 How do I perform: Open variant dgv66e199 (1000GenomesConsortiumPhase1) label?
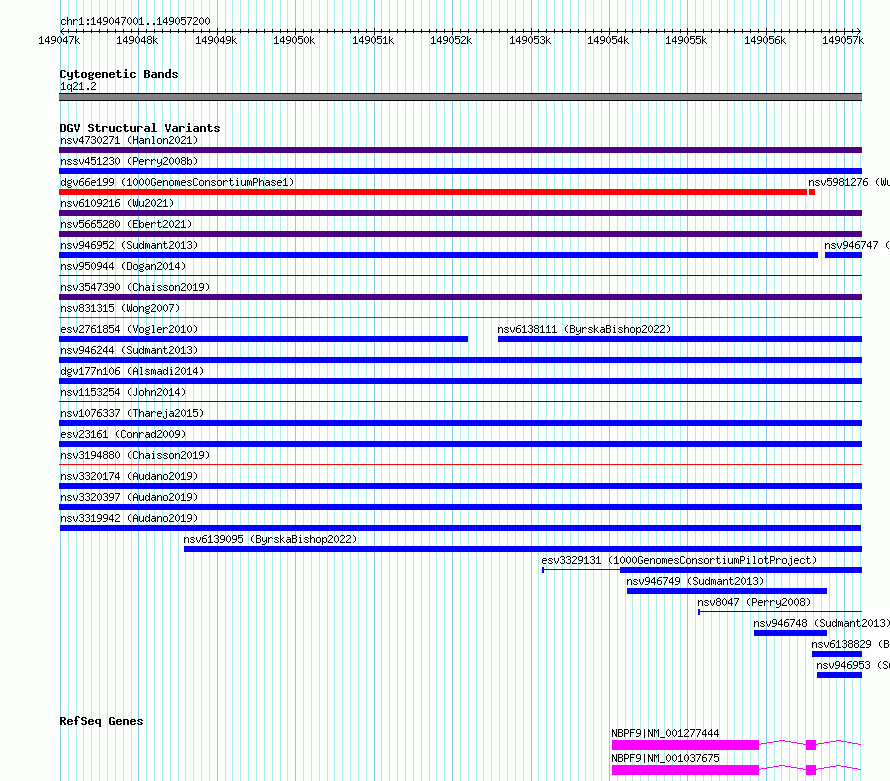[177, 182]
